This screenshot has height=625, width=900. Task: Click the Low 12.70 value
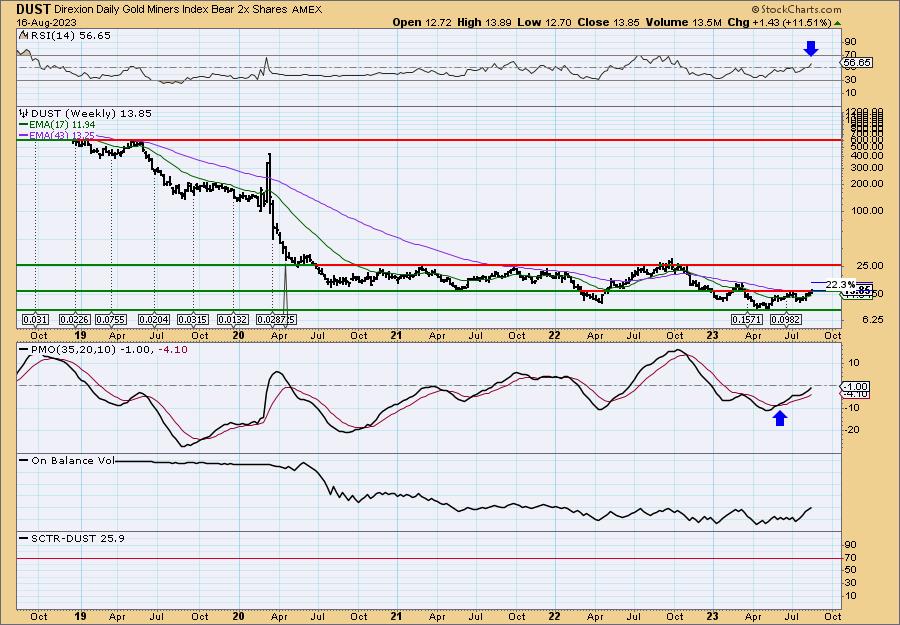click(545, 22)
